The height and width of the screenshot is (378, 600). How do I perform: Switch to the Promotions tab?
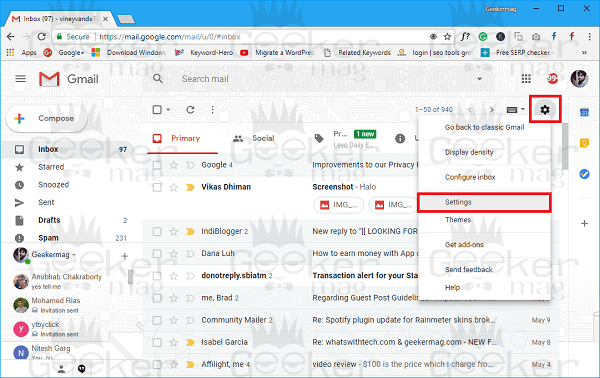point(345,139)
